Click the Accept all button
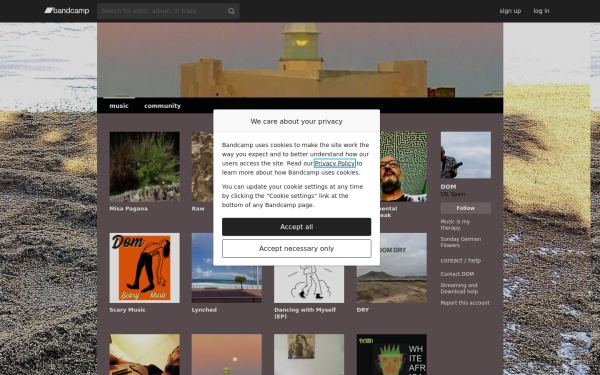Viewport: 600px width, 375px height. (x=297, y=227)
